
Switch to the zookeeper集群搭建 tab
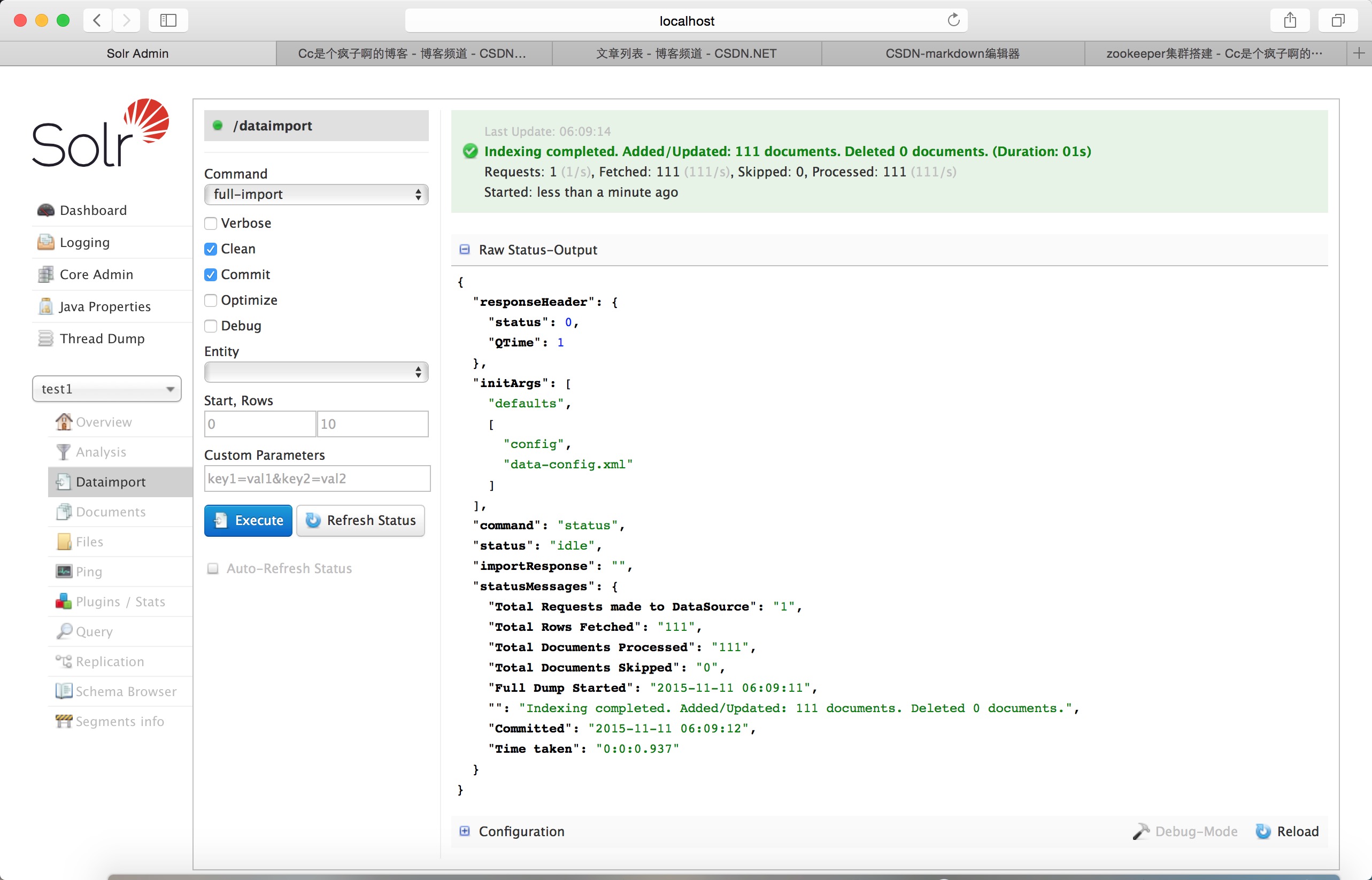tap(1215, 53)
